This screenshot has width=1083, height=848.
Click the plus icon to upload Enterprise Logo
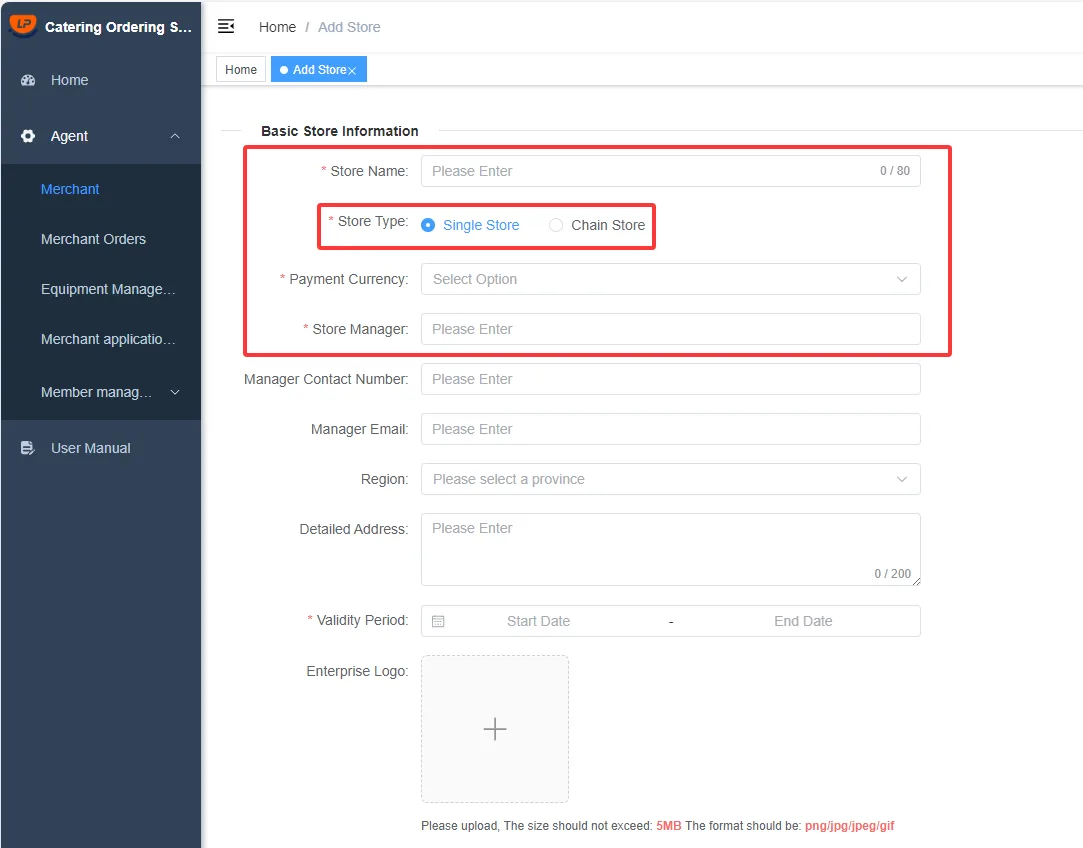495,729
